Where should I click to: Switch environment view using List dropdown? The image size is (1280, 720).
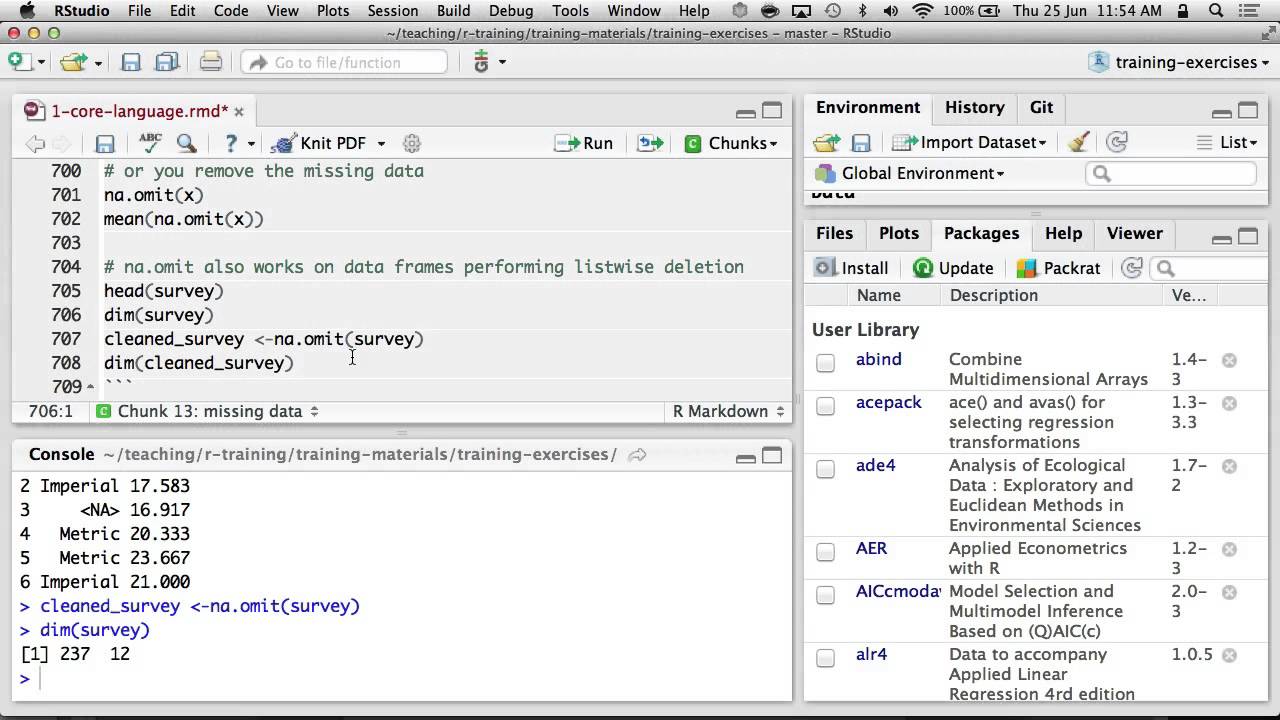coord(1227,142)
